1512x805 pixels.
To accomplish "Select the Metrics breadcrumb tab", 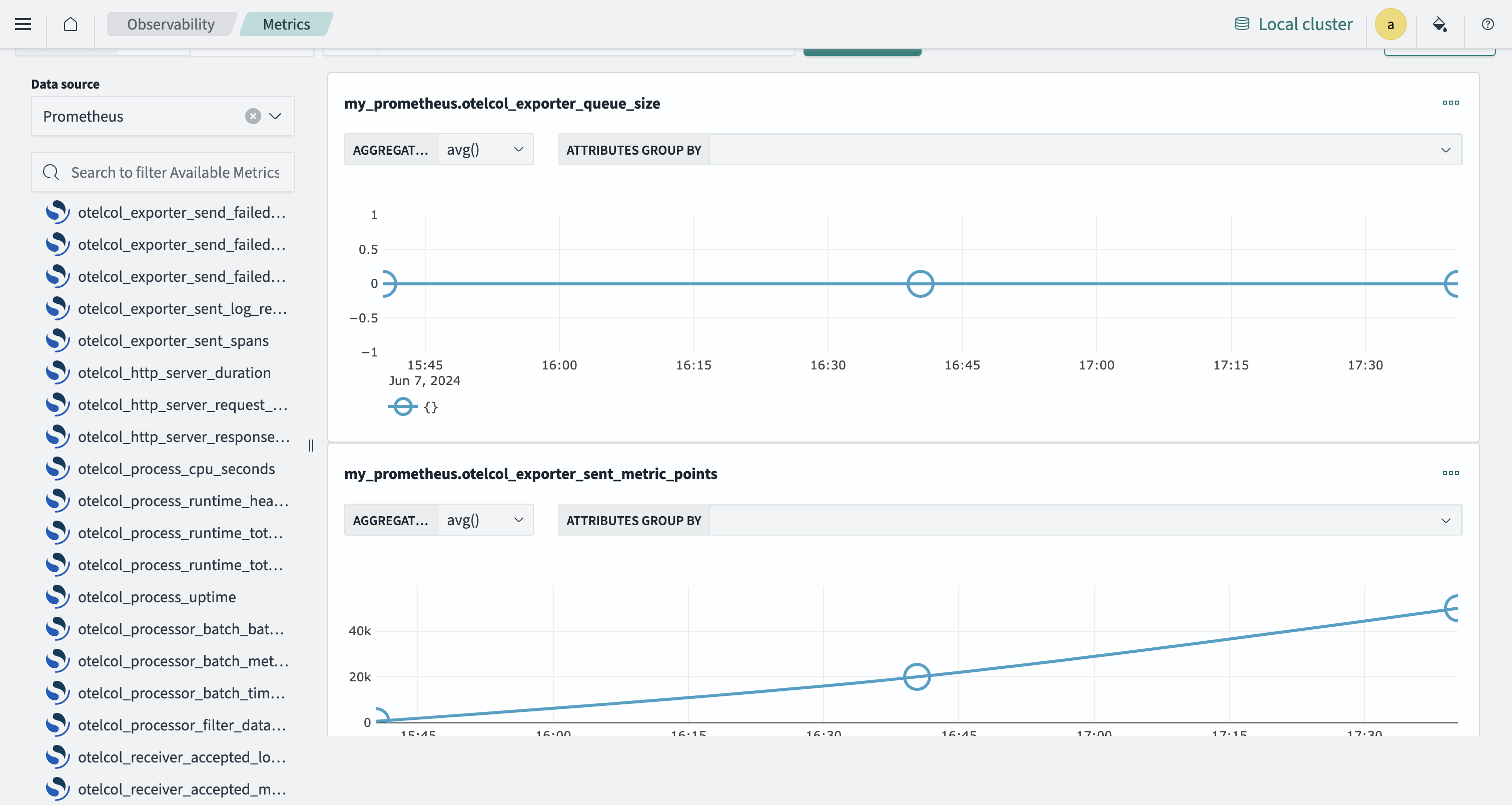I will click(286, 24).
